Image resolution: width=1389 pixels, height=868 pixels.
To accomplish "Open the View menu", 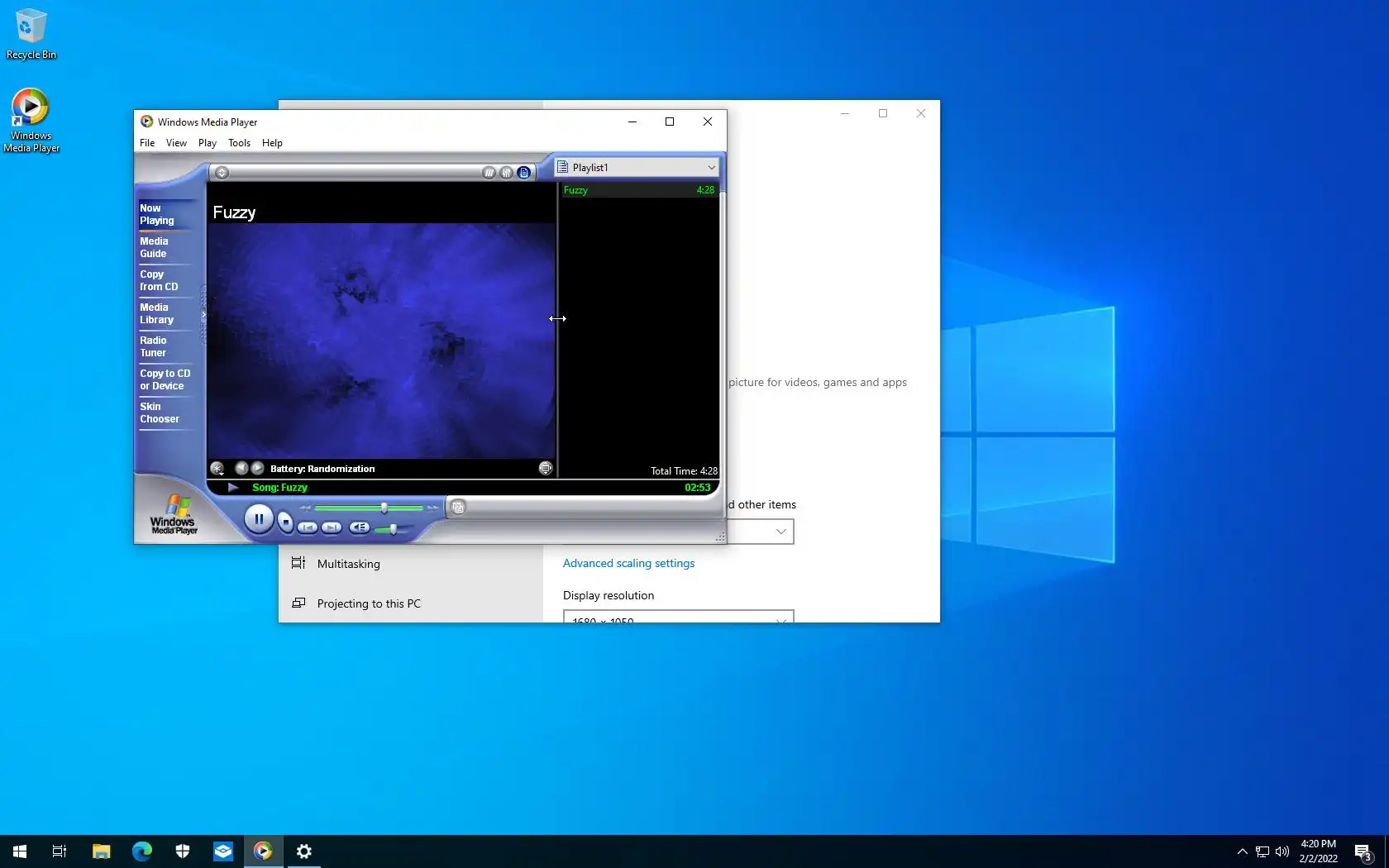I will (176, 143).
